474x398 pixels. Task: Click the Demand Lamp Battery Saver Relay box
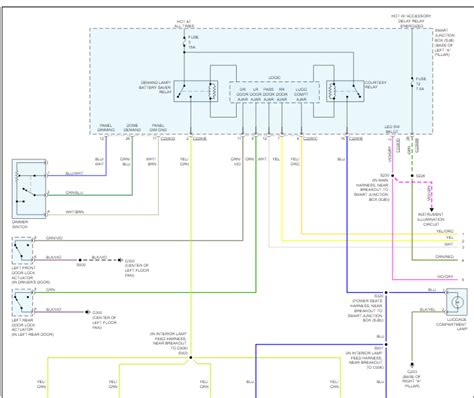(x=196, y=91)
